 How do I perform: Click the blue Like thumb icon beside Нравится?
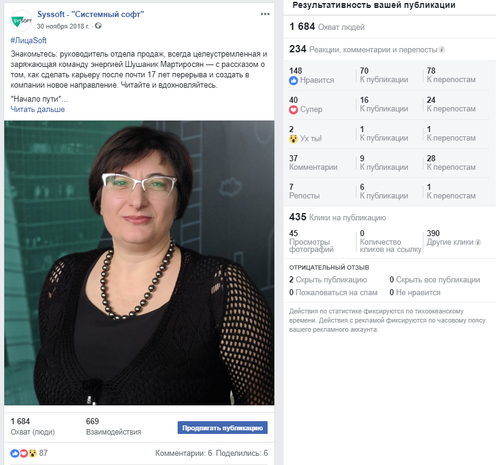293,80
